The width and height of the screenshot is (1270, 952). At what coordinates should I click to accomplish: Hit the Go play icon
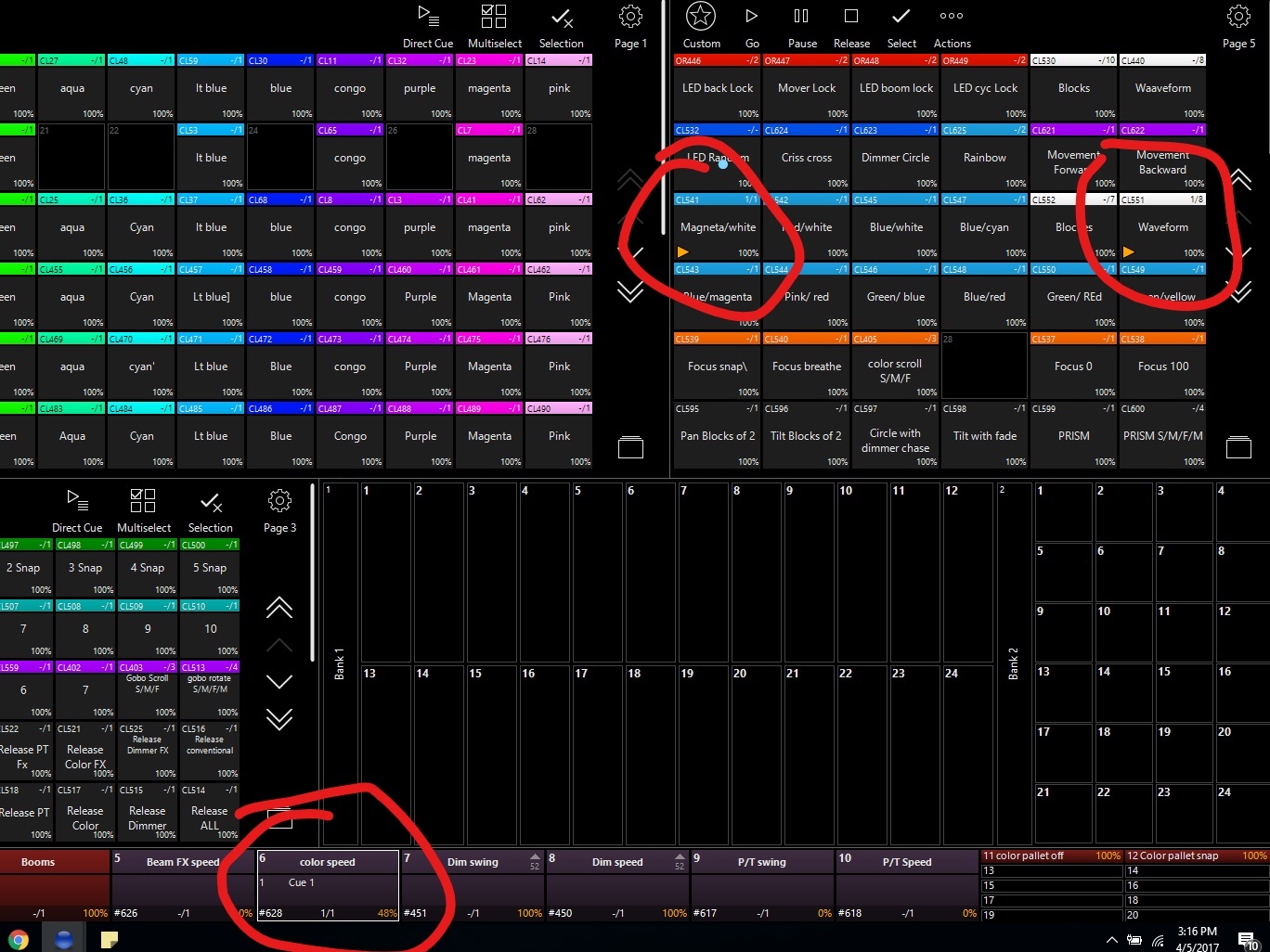[752, 16]
